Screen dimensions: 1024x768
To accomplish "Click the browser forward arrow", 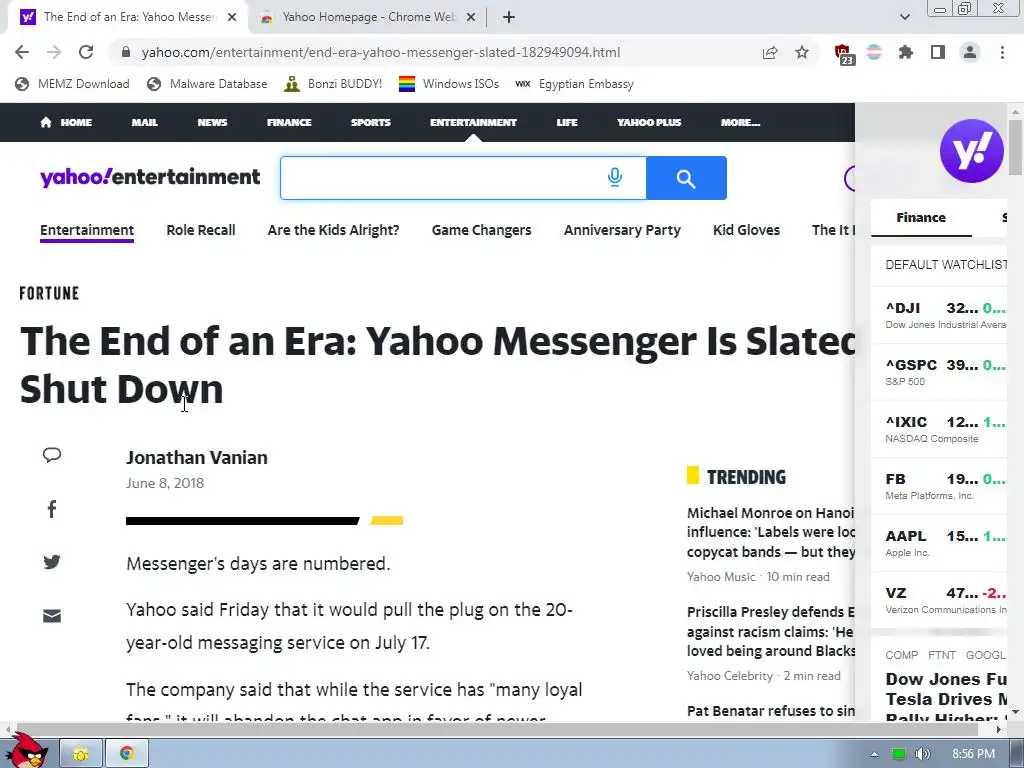I will (x=54, y=52).
